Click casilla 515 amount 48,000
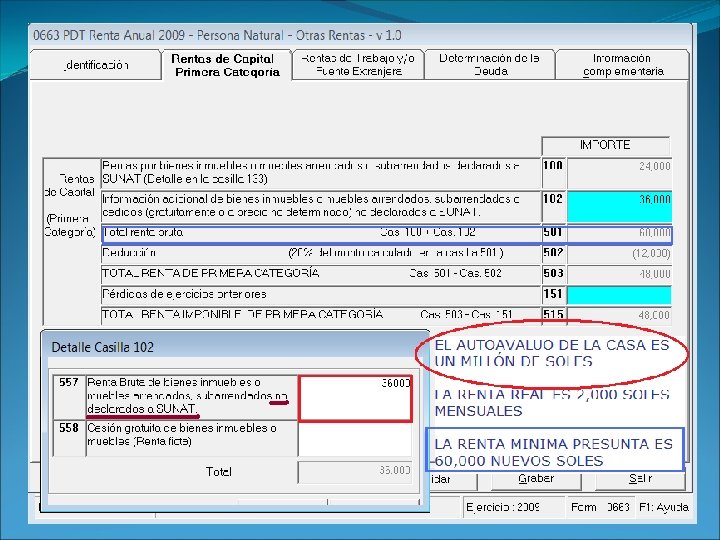The width and height of the screenshot is (720, 540). pos(619,315)
